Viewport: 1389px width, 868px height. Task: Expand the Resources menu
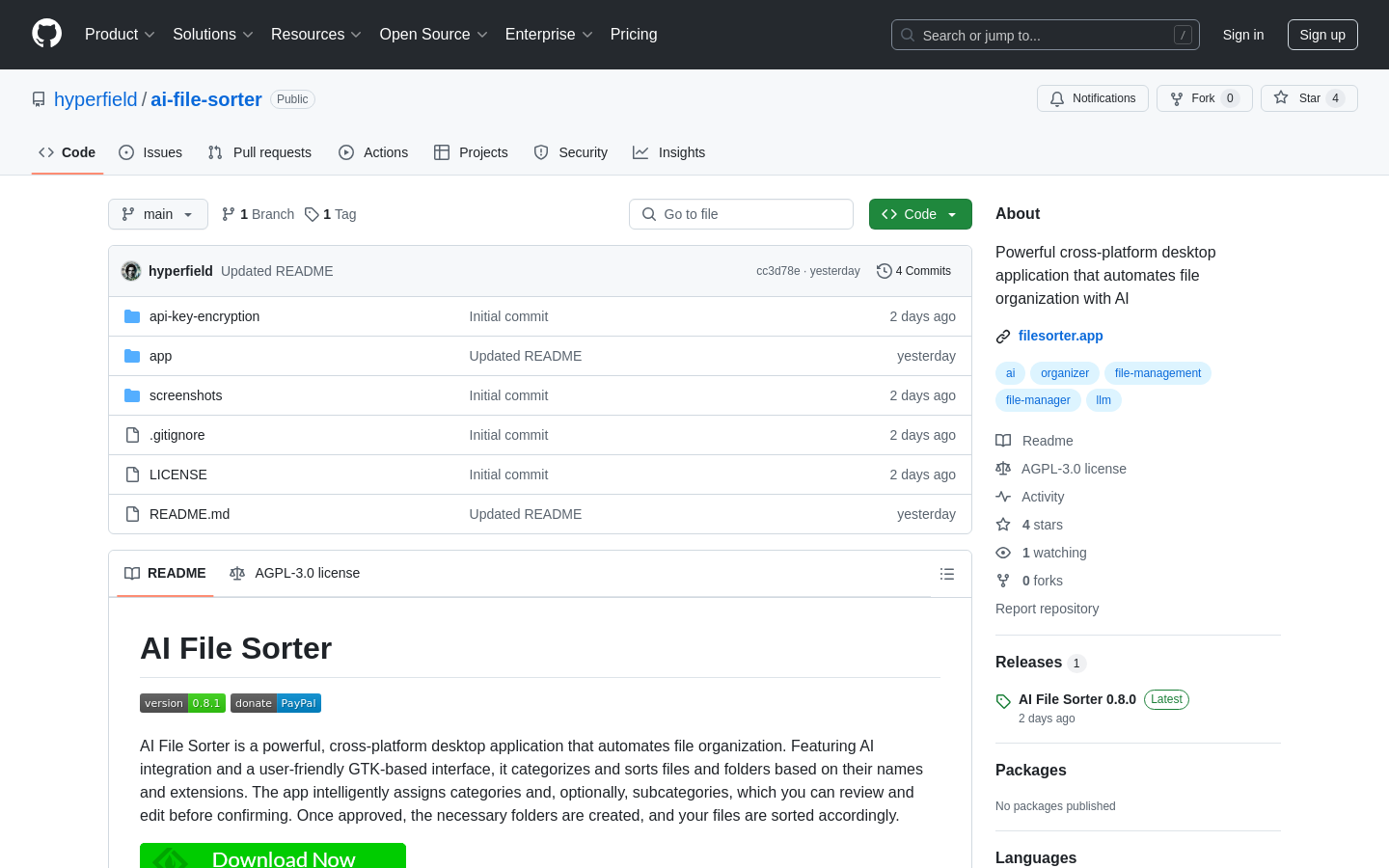316,35
